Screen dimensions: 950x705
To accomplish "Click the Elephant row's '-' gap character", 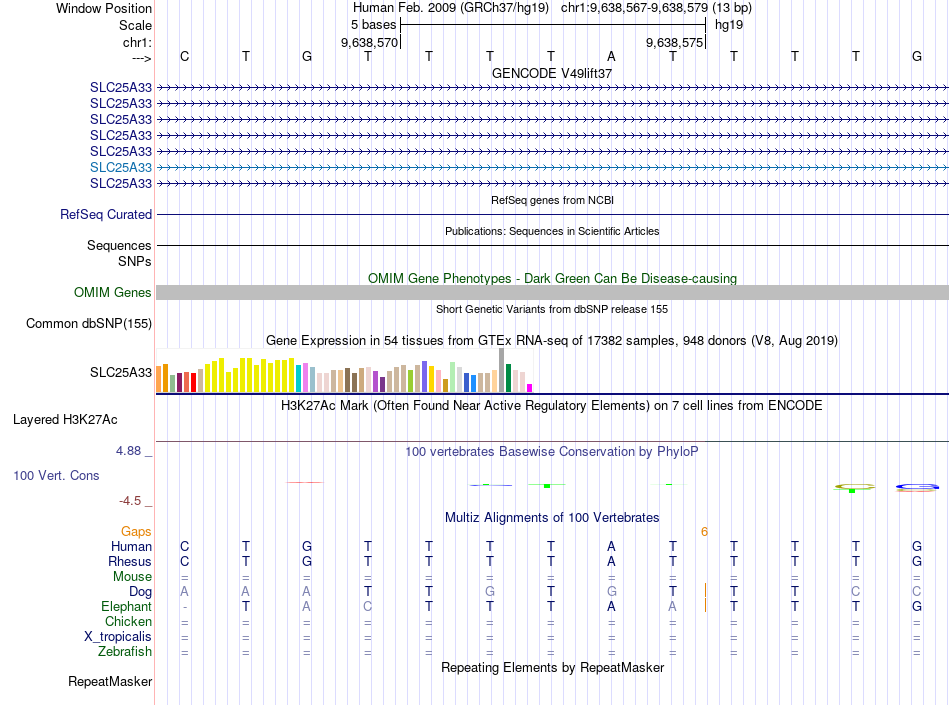I will [185, 607].
